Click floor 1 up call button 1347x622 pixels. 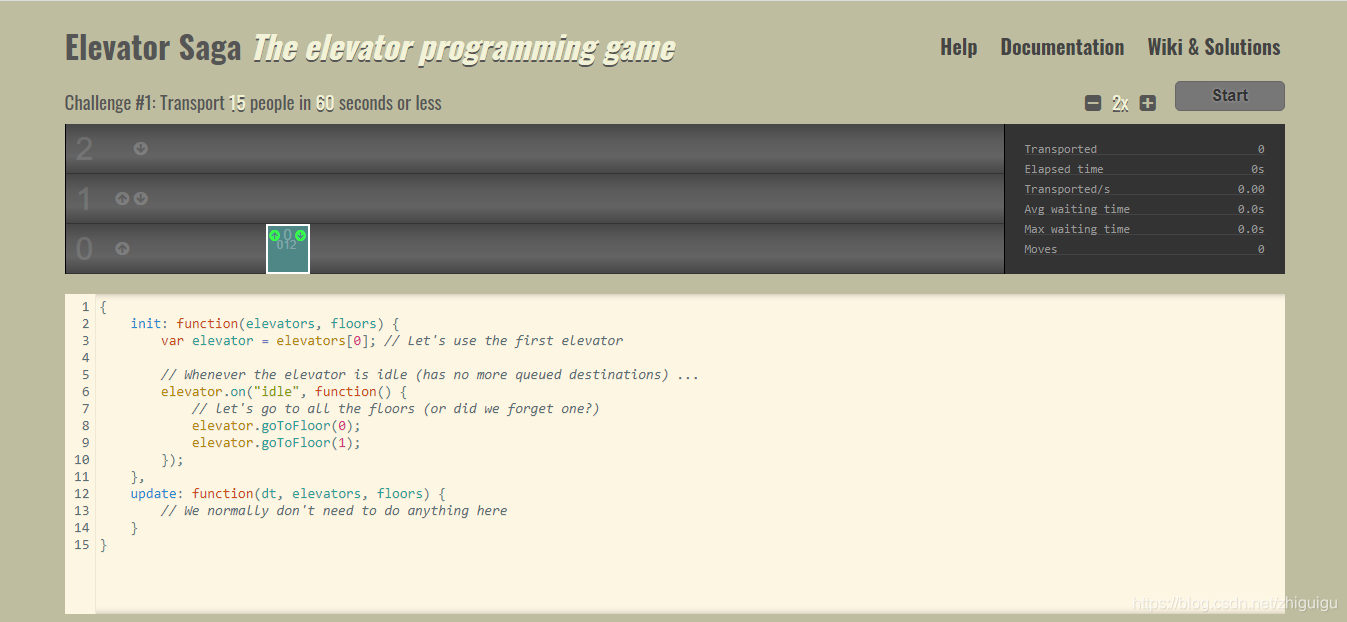click(x=122, y=198)
